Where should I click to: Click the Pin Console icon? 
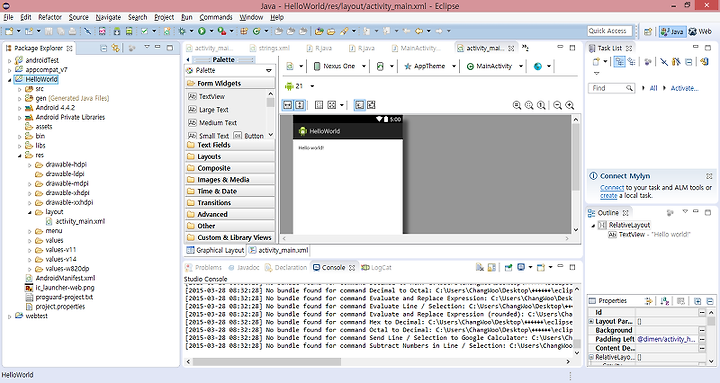click(x=508, y=267)
